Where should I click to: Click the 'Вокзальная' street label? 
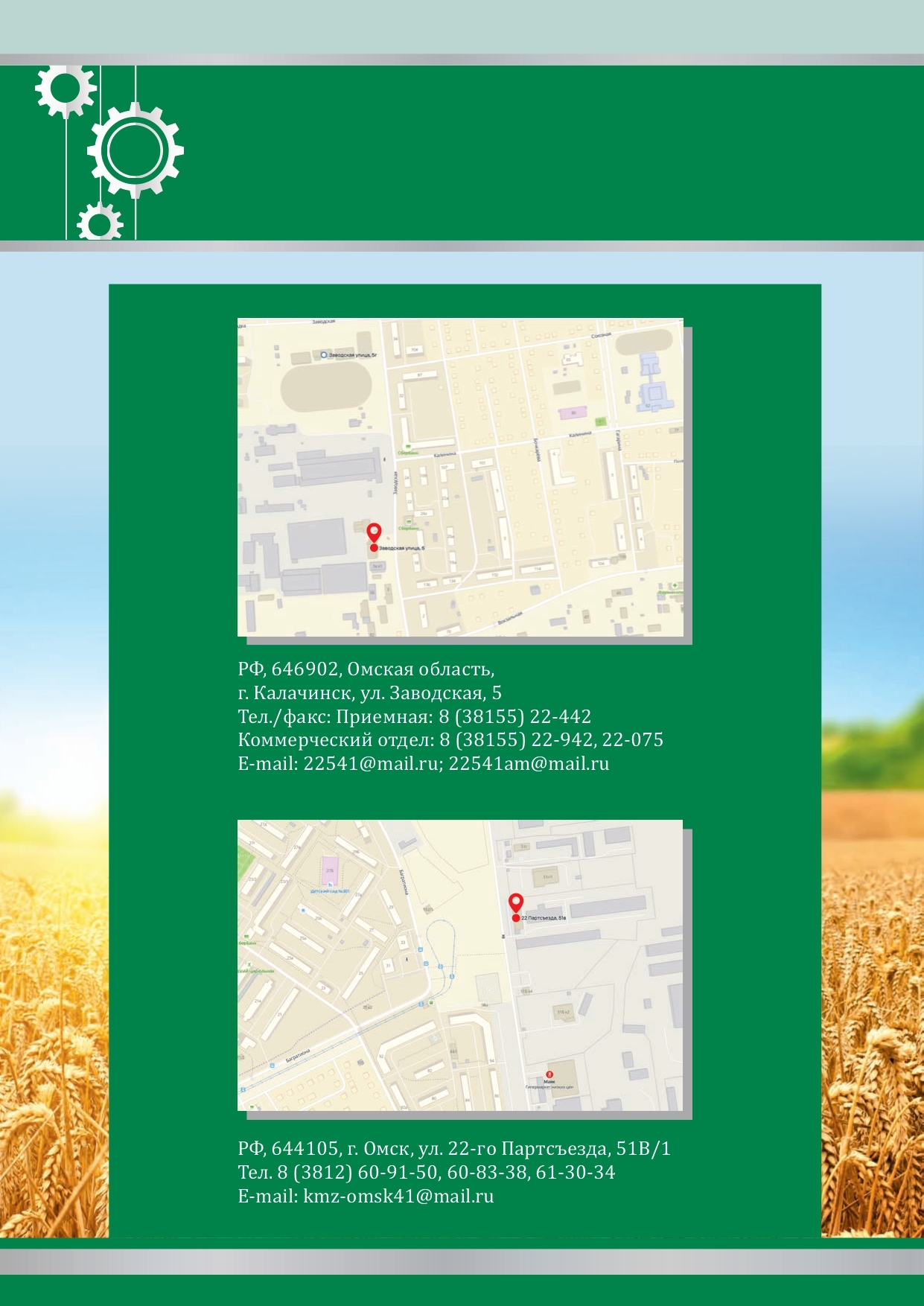coord(509,617)
